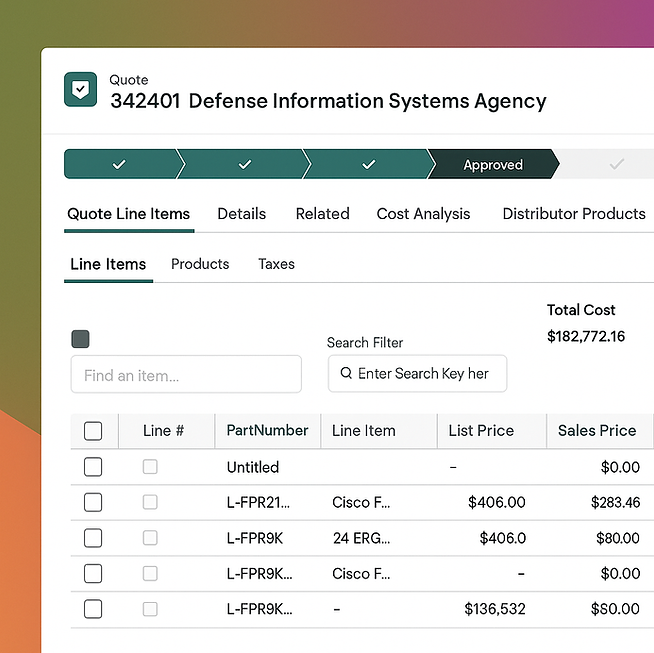Click the $136,532 list price cell
Screen dimensions: 654x653
(x=495, y=609)
